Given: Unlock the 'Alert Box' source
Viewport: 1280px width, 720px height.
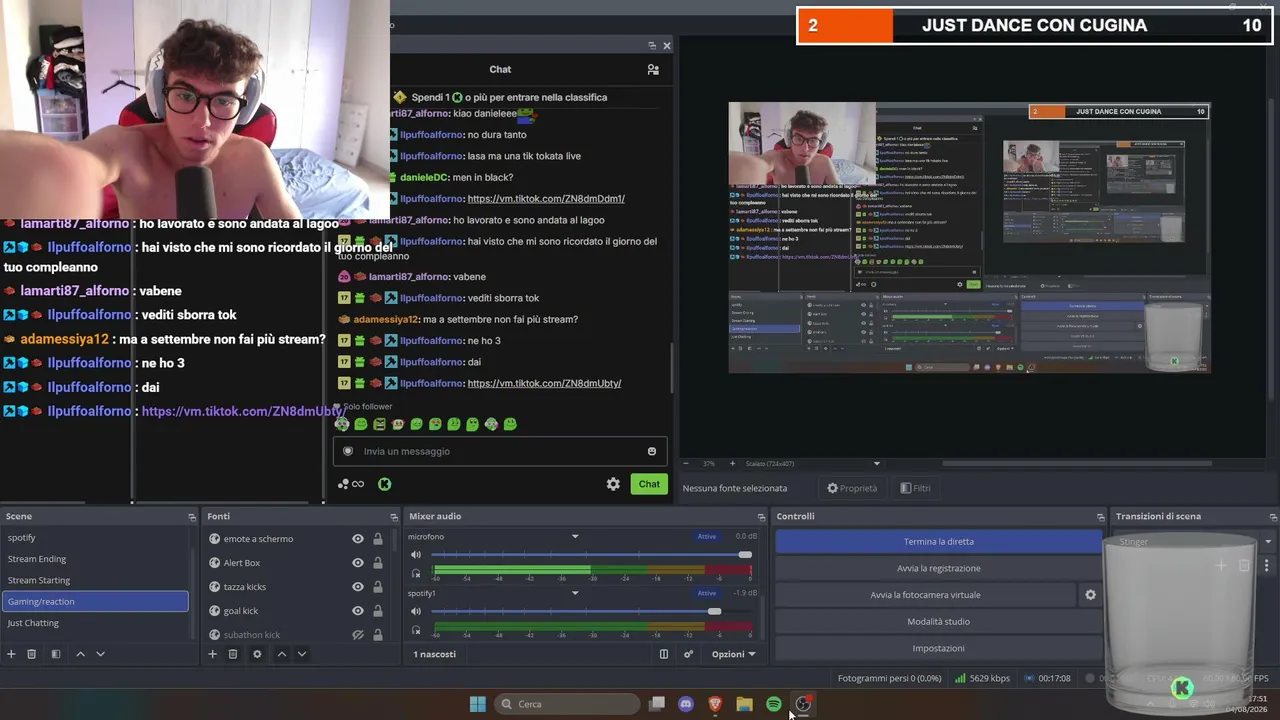Looking at the screenshot, I should coord(378,563).
